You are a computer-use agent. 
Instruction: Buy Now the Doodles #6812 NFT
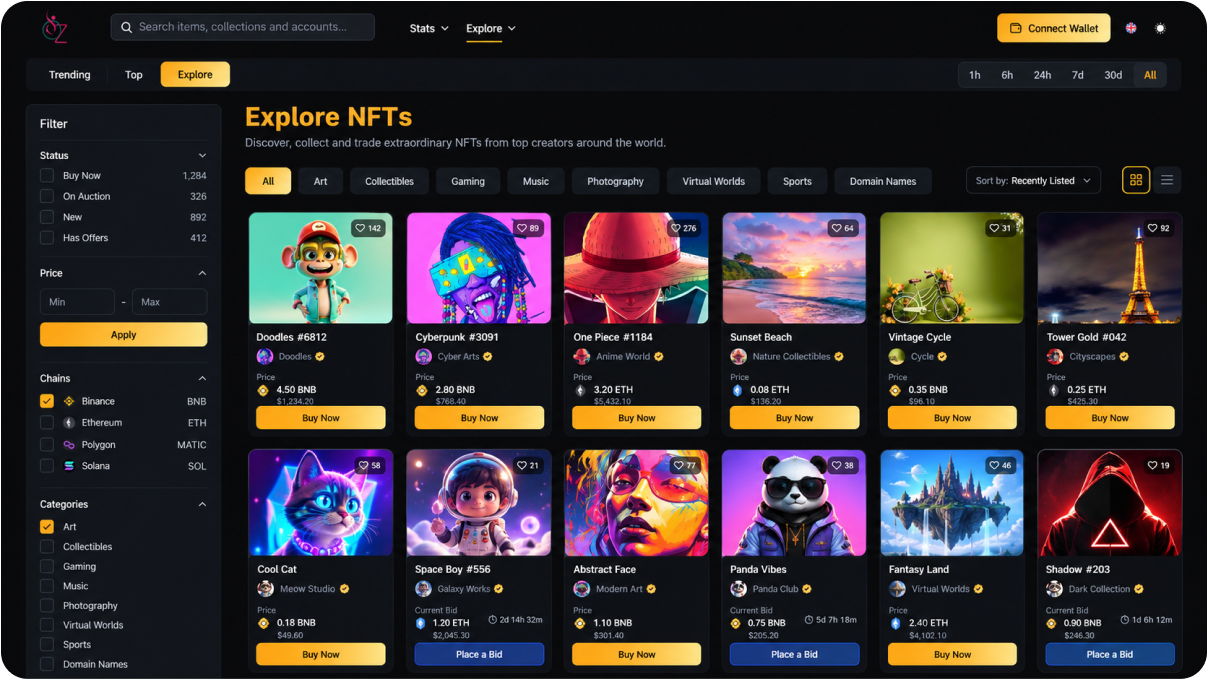pos(321,418)
